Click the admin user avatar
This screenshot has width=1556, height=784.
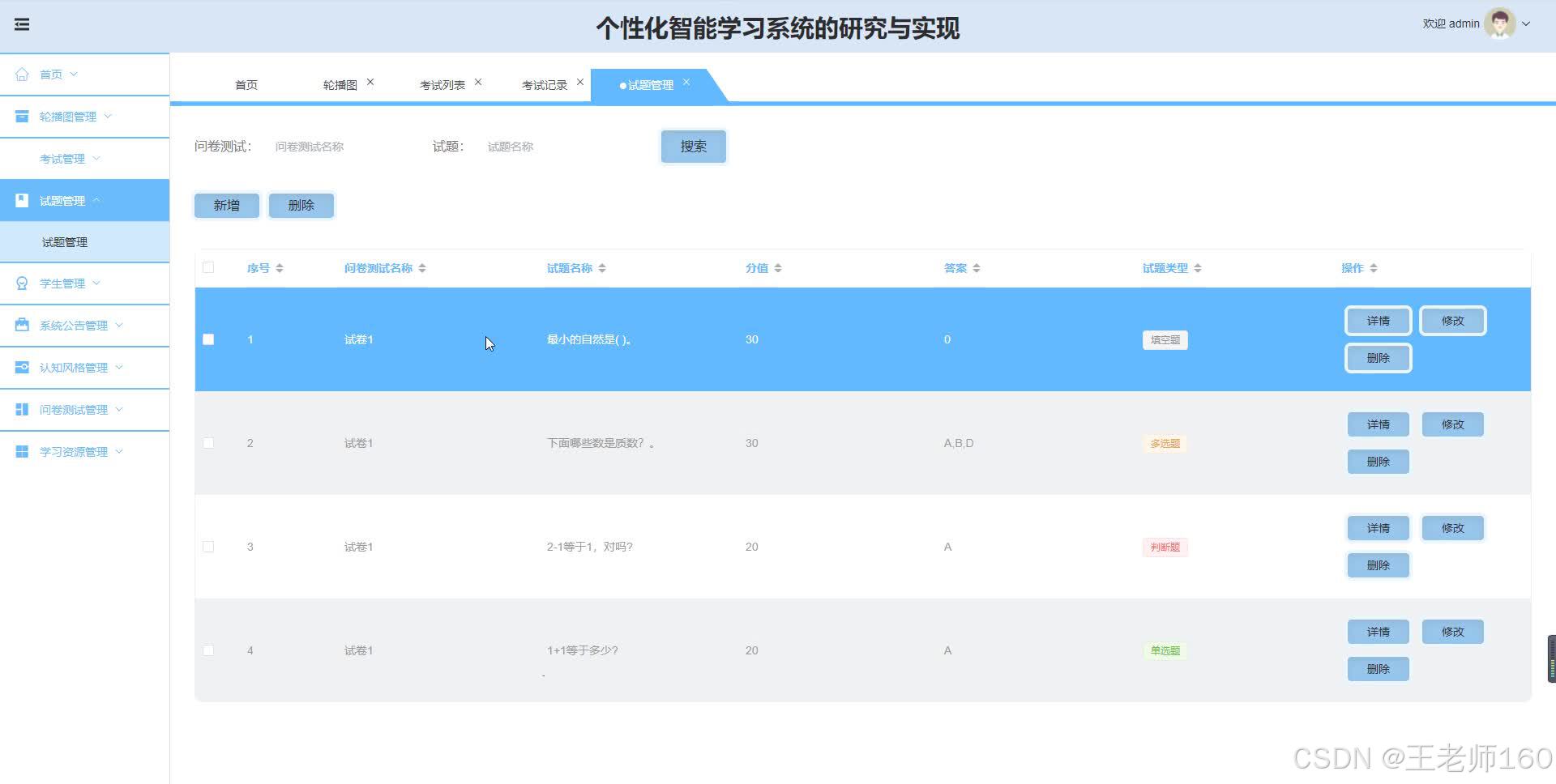click(x=1500, y=23)
